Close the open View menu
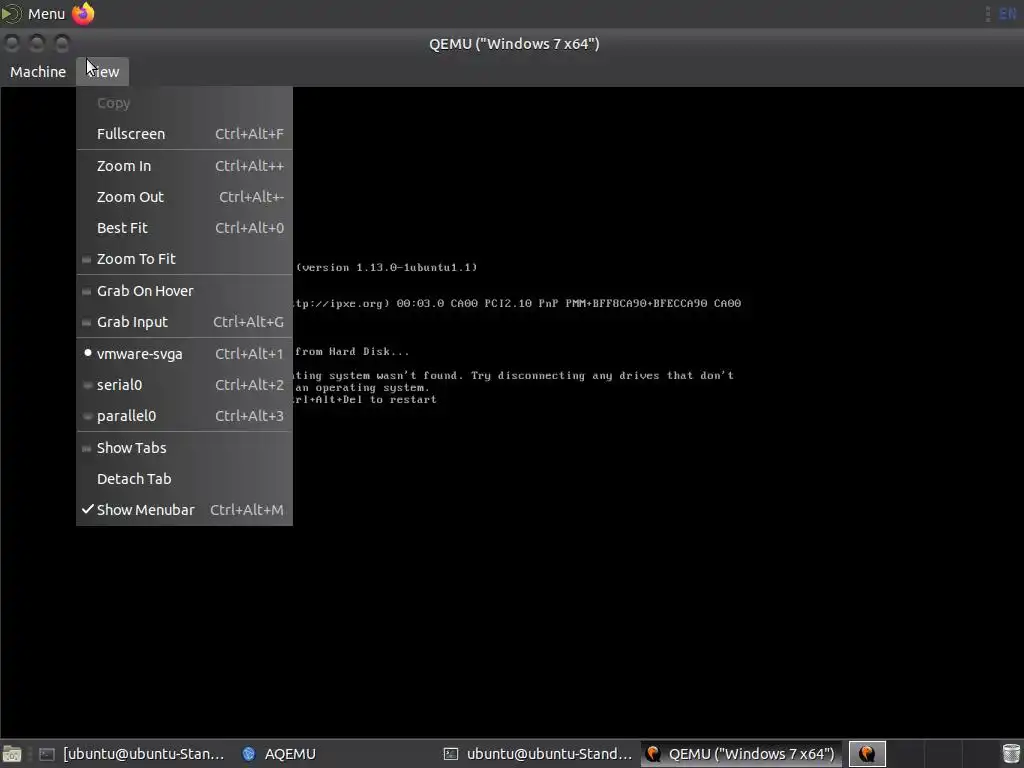 (103, 72)
